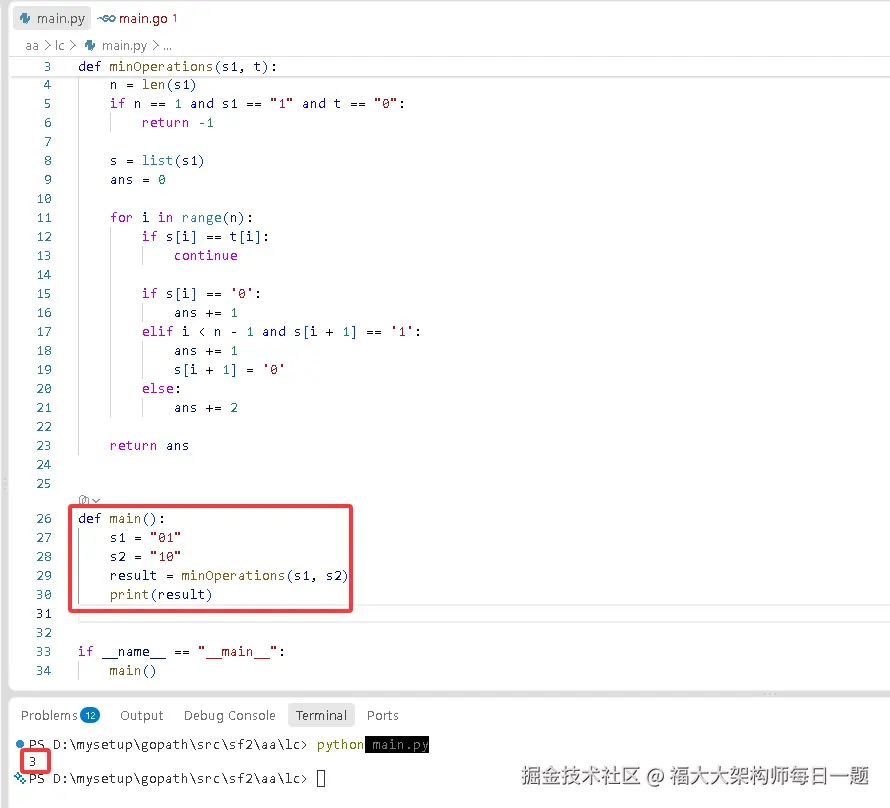Screen dimensions: 890x808
Task: Open the Debug Console panel tab
Action: pyautogui.click(x=229, y=715)
